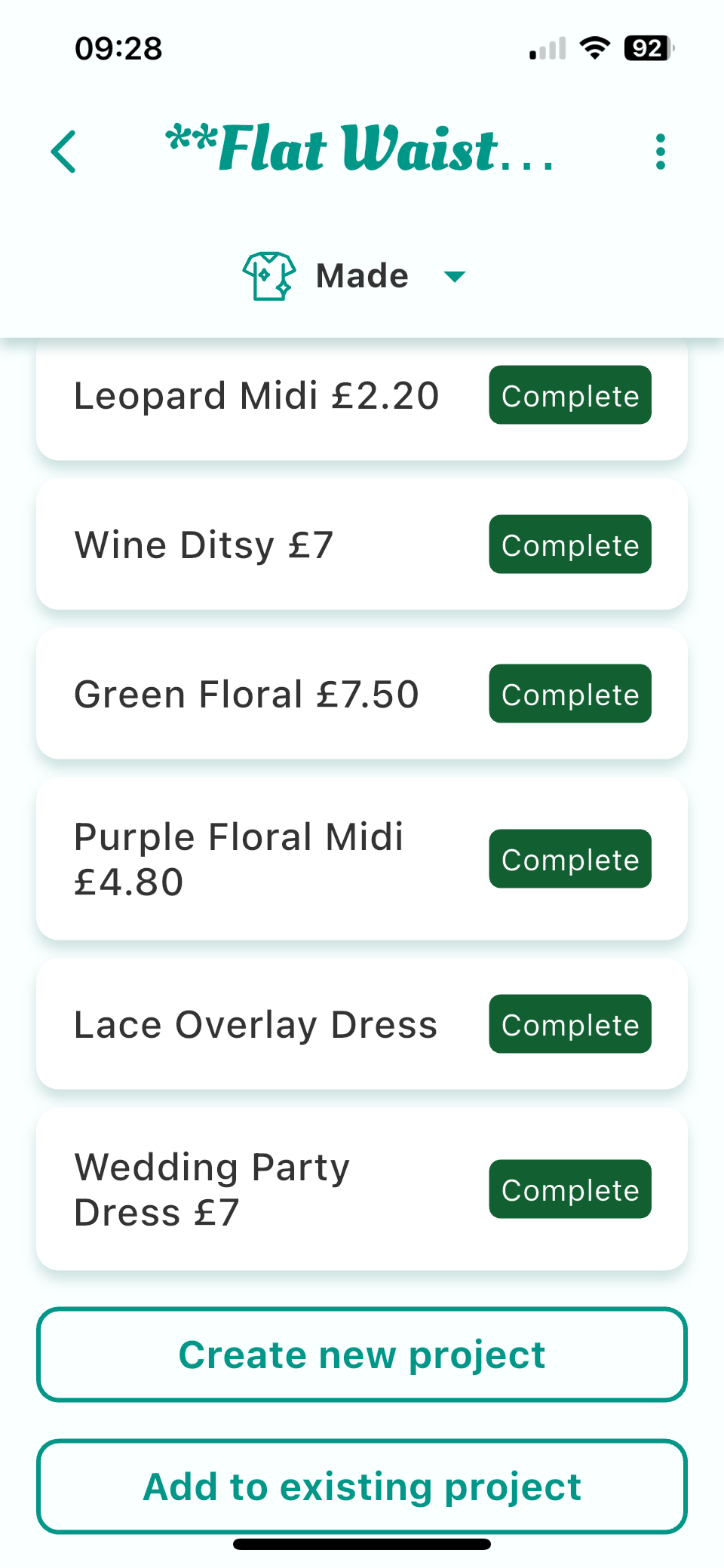
Task: Open the three-dot options menu
Action: [661, 152]
